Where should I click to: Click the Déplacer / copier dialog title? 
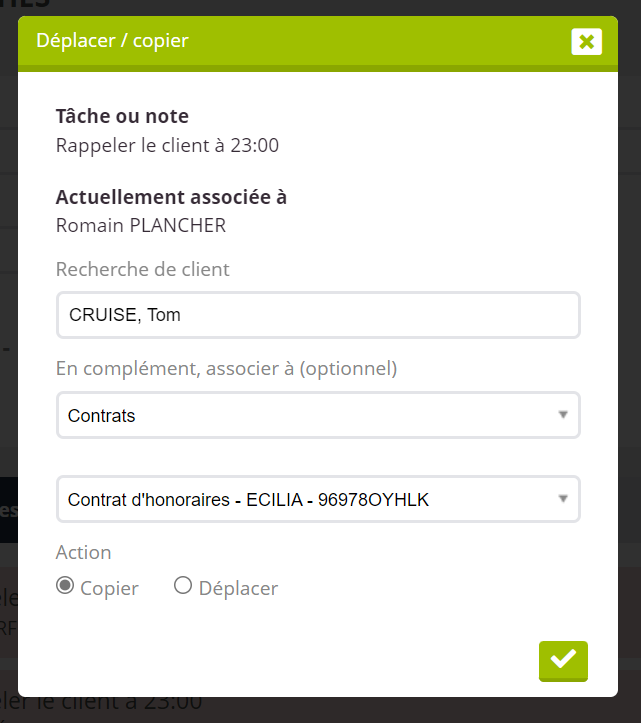pos(112,41)
